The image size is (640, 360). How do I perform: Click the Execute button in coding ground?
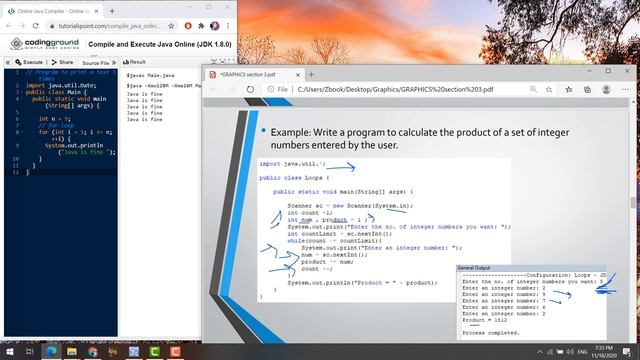(29, 62)
